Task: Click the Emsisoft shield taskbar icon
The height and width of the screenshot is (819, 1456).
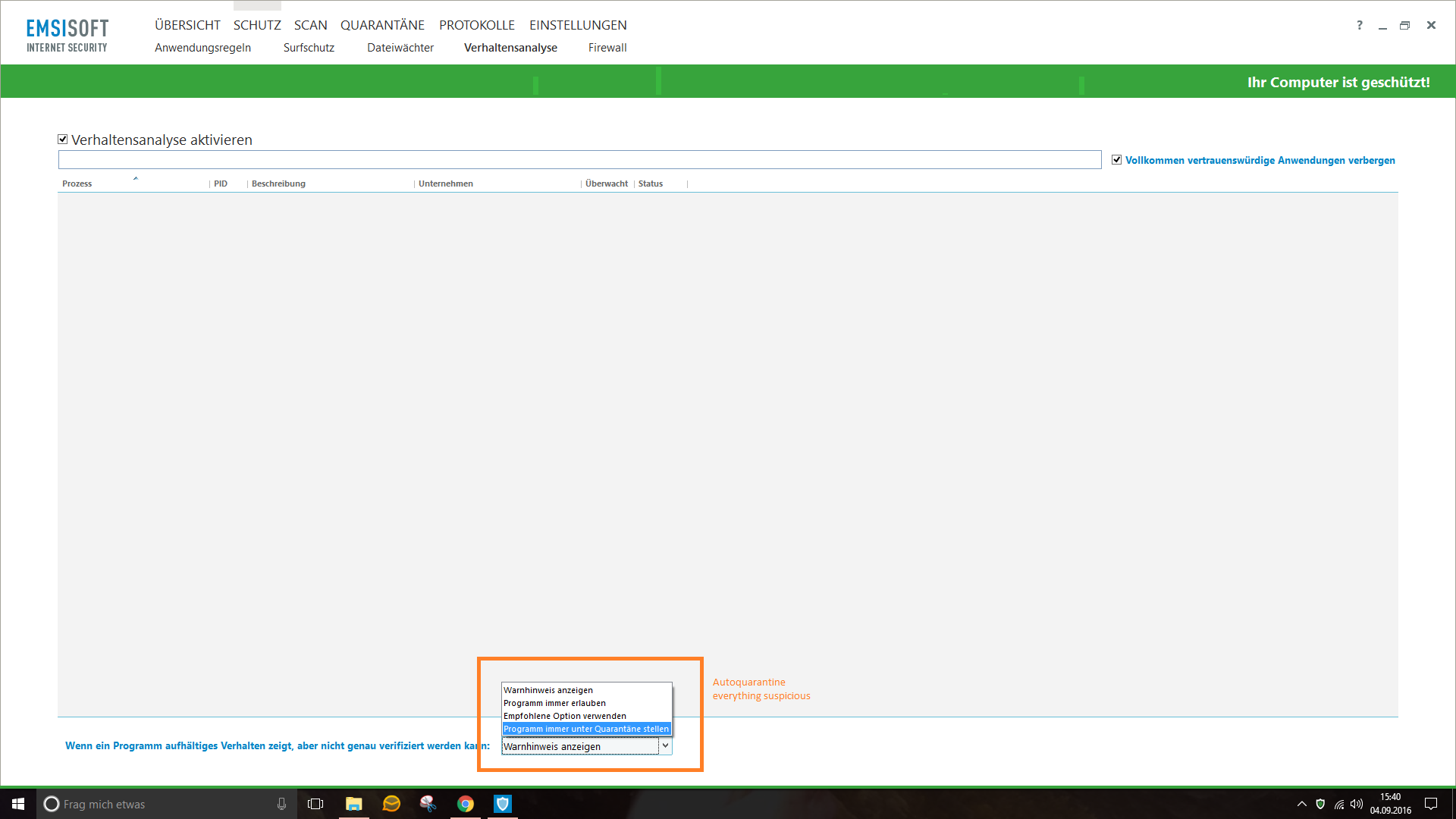Action: [x=503, y=804]
